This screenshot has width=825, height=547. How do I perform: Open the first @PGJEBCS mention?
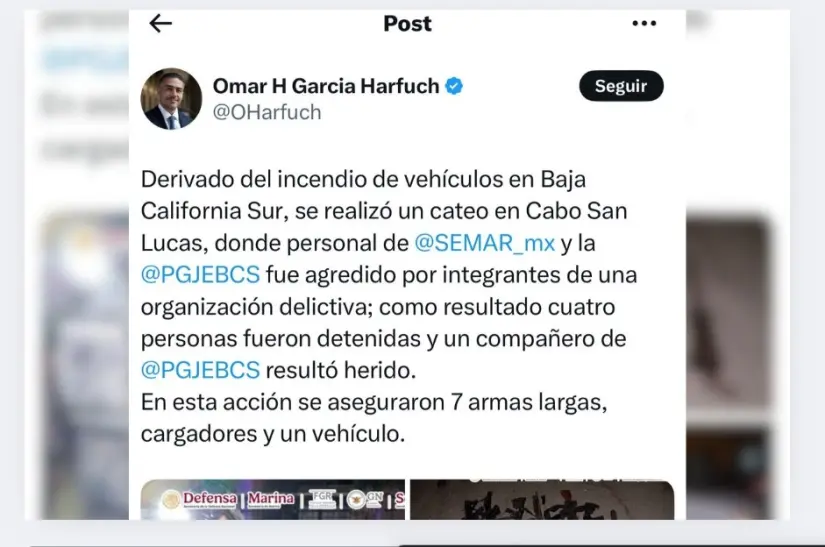(200, 275)
